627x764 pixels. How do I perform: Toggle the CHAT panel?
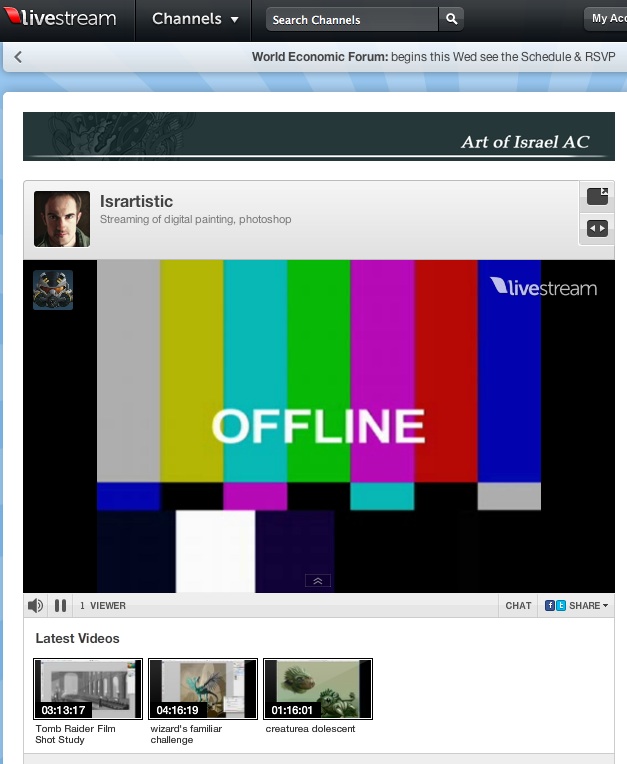518,605
